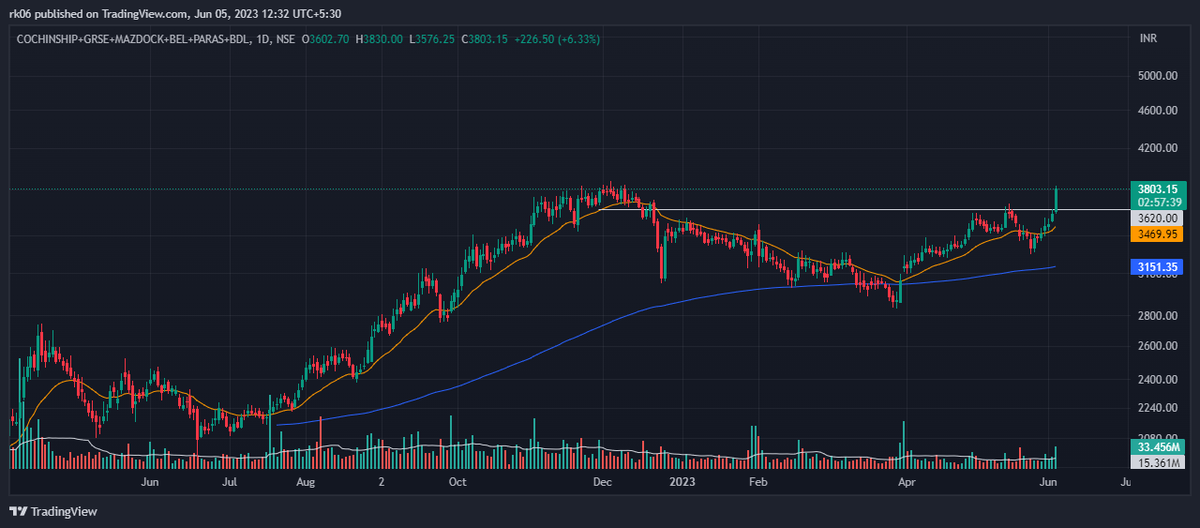Click the Feb time axis label
Viewport: 1200px width, 528px height.
coord(757,482)
